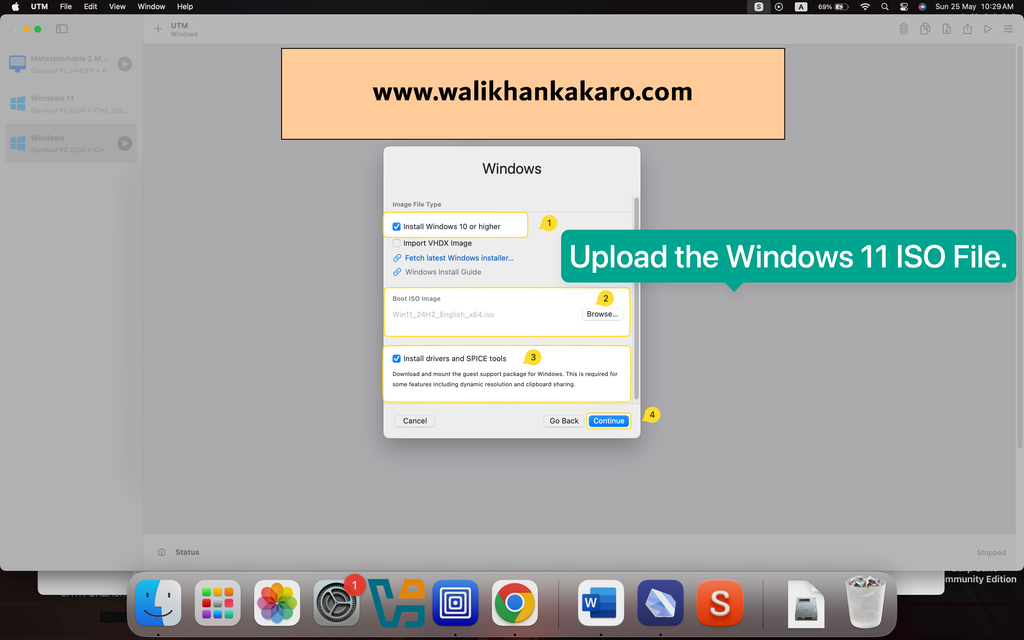1024x640 pixels.
Task: Click the Go Back button
Action: point(564,421)
